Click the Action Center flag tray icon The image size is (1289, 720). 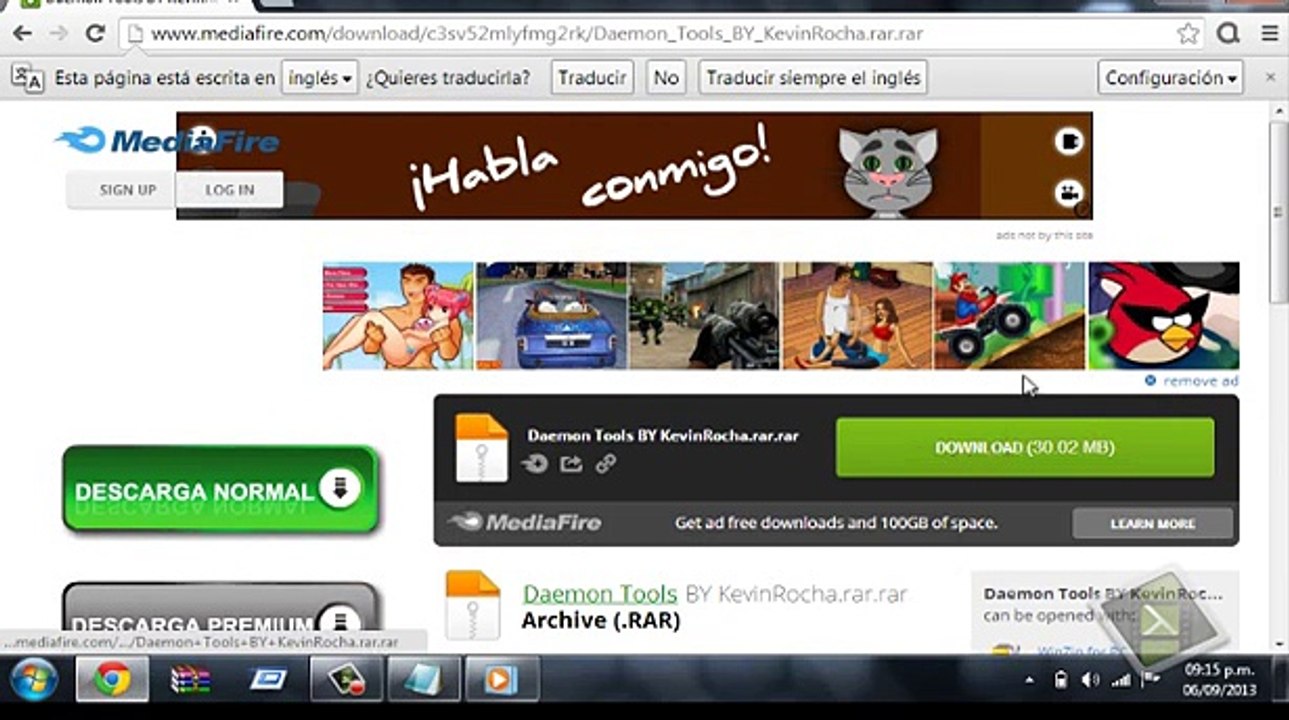point(1151,680)
